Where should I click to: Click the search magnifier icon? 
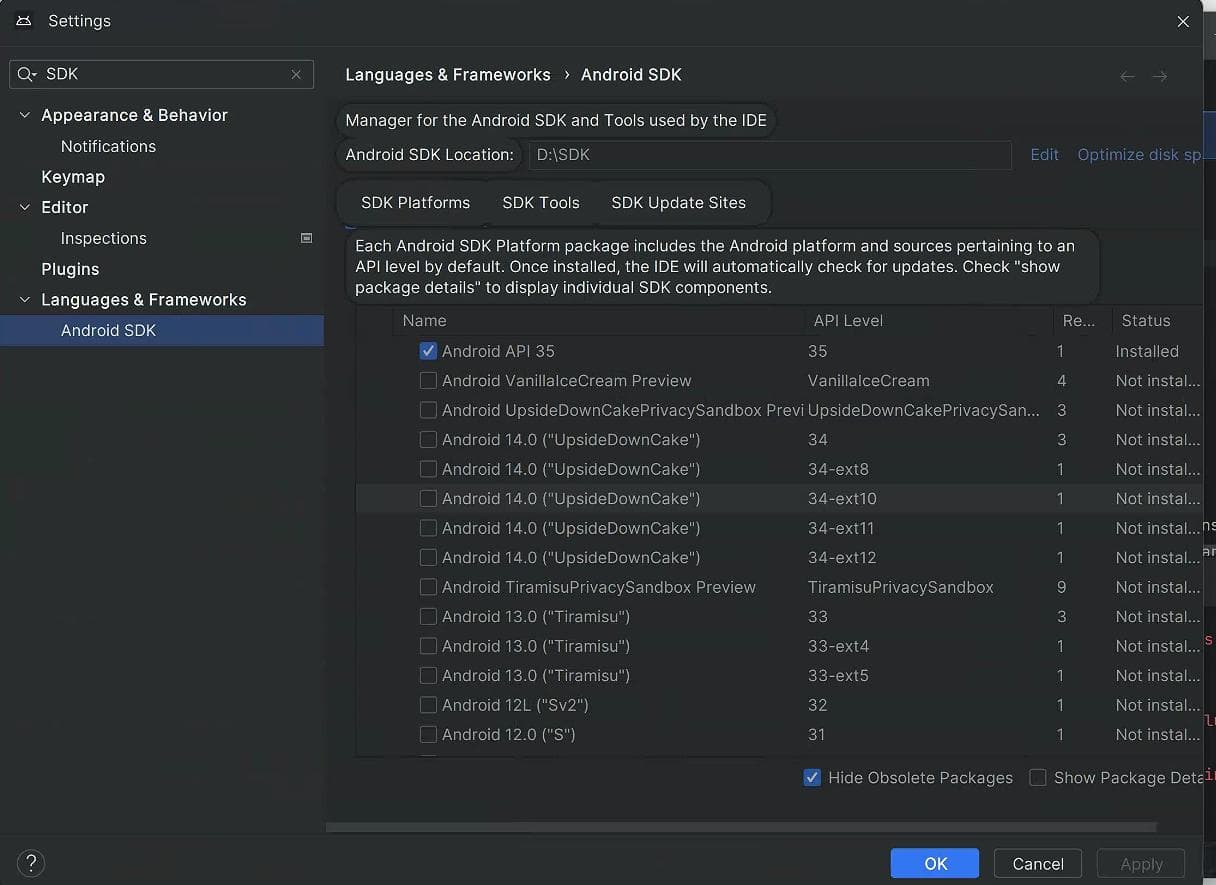(x=27, y=74)
